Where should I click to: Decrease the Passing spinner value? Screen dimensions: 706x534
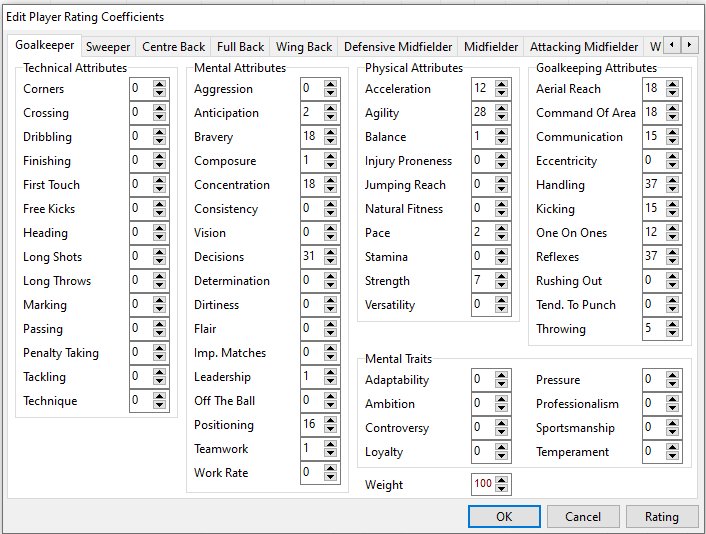(159, 333)
